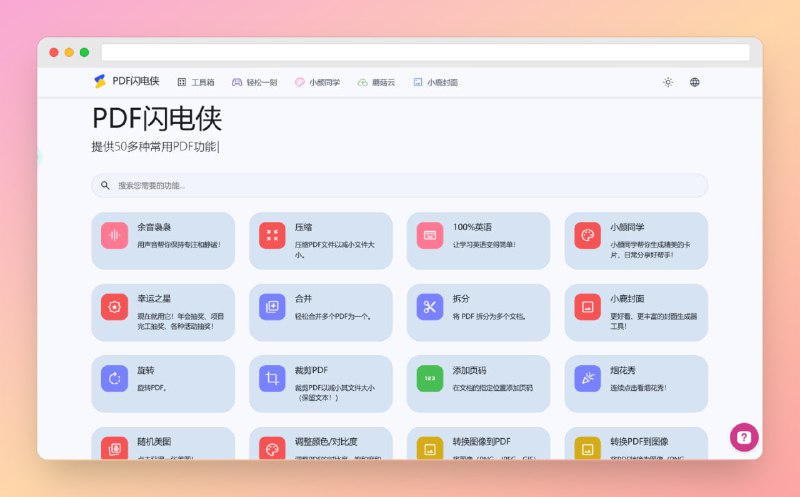
Task: Click the PDF闪电侠 brand name in navbar
Action: click(136, 81)
